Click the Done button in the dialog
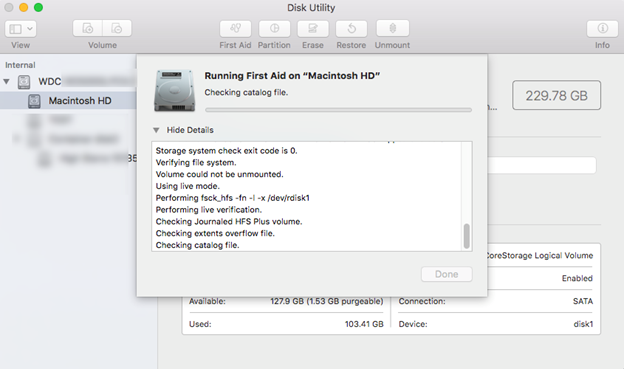624x369 pixels. click(447, 274)
